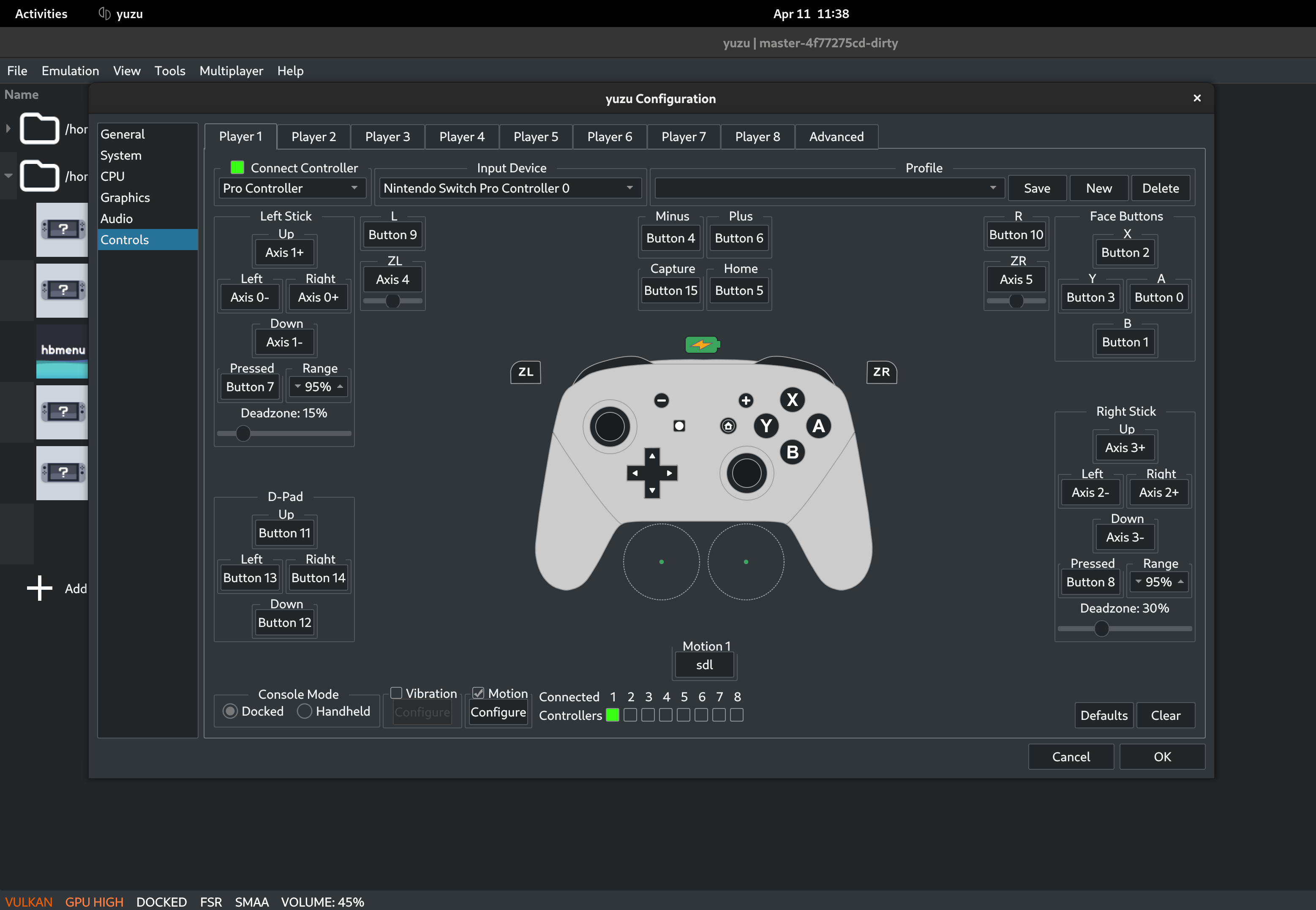The height and width of the screenshot is (910, 1316).
Task: Increase Right Stick range with up arrow
Action: tap(1181, 582)
